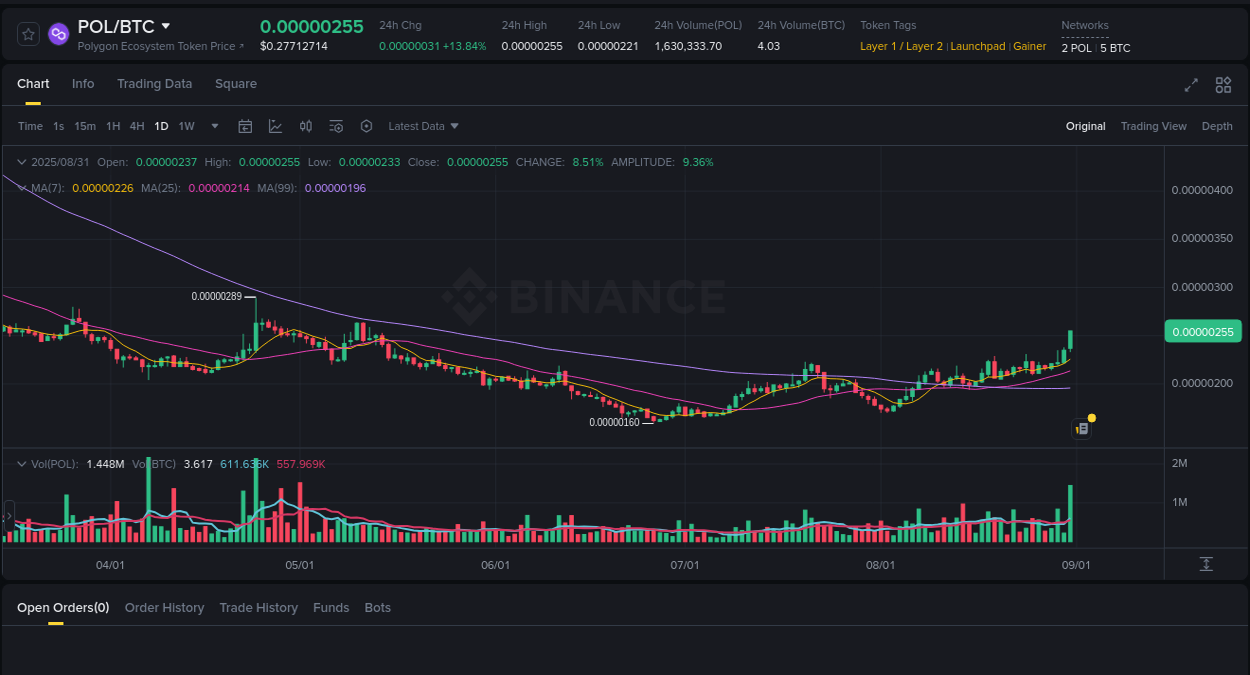This screenshot has height=675, width=1250.
Task: Click the Launchpad token tag
Action: coord(978,46)
